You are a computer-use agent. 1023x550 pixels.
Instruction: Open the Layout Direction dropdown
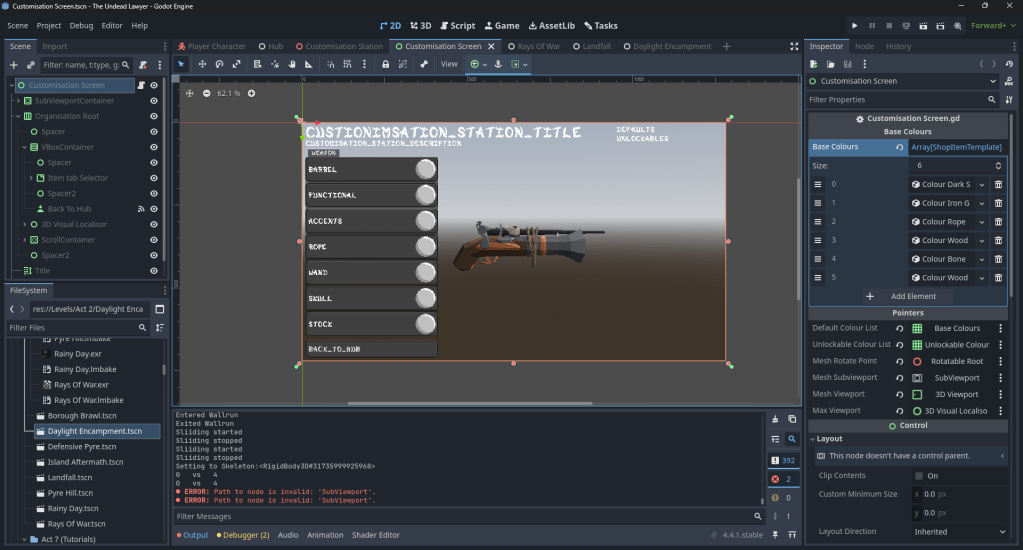pyautogui.click(x=958, y=532)
